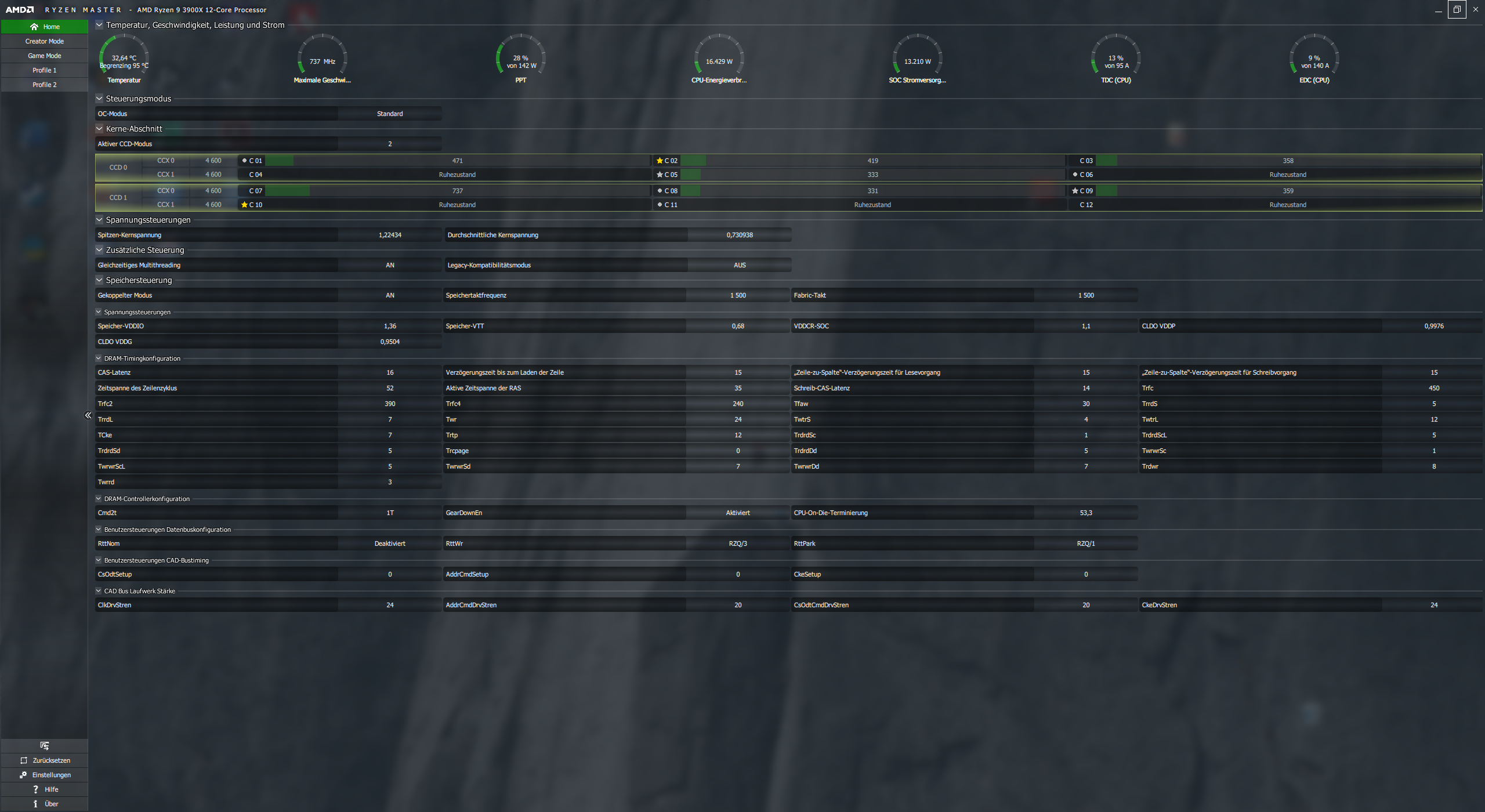This screenshot has height=812, width=1485.
Task: Open Profile 2
Action: tap(45, 85)
